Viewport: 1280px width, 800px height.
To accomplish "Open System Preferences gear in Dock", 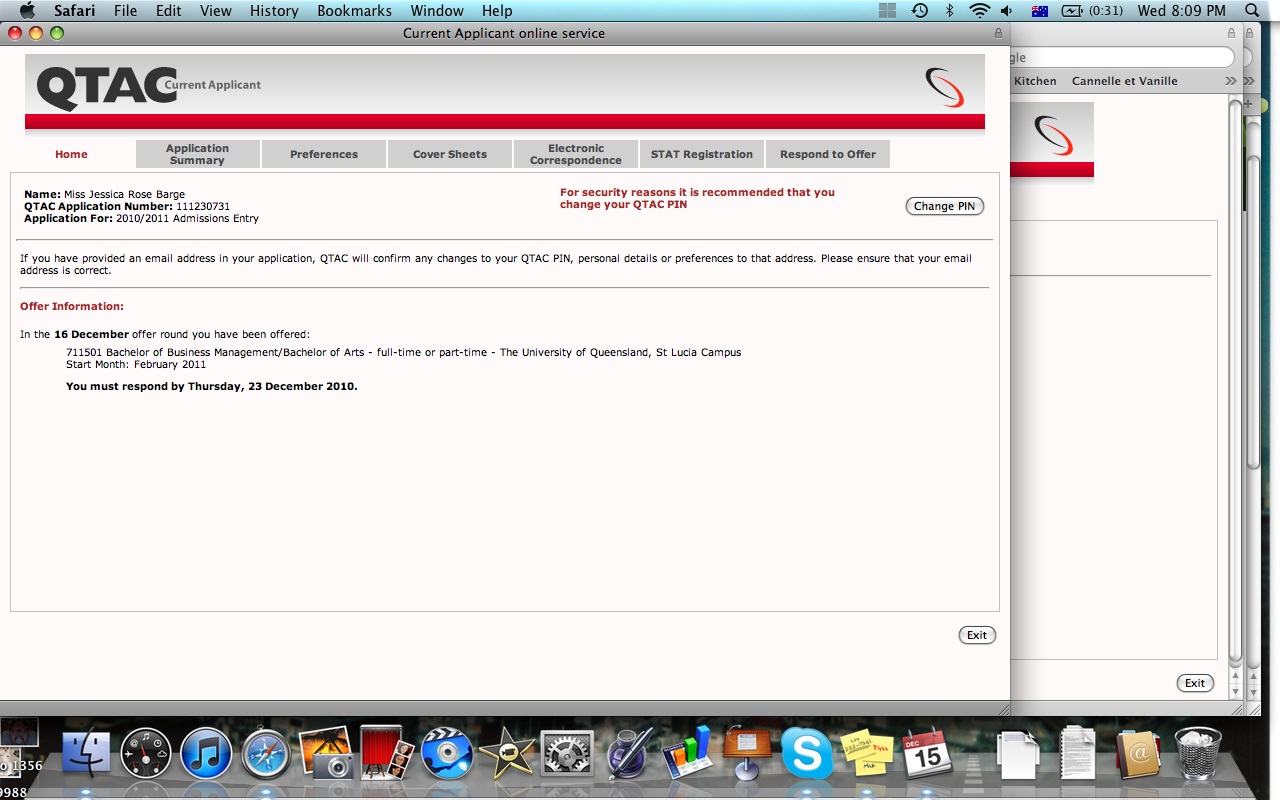I will 567,753.
